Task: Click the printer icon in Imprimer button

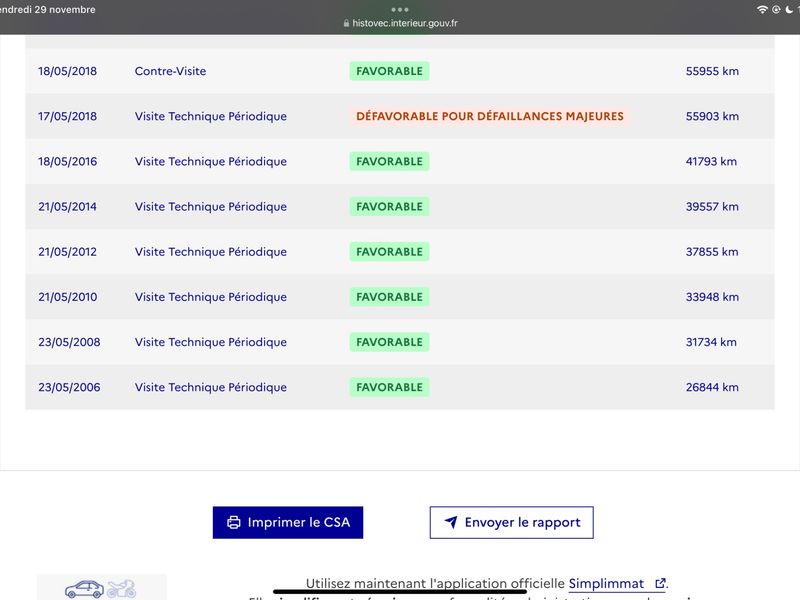Action: pyautogui.click(x=234, y=522)
